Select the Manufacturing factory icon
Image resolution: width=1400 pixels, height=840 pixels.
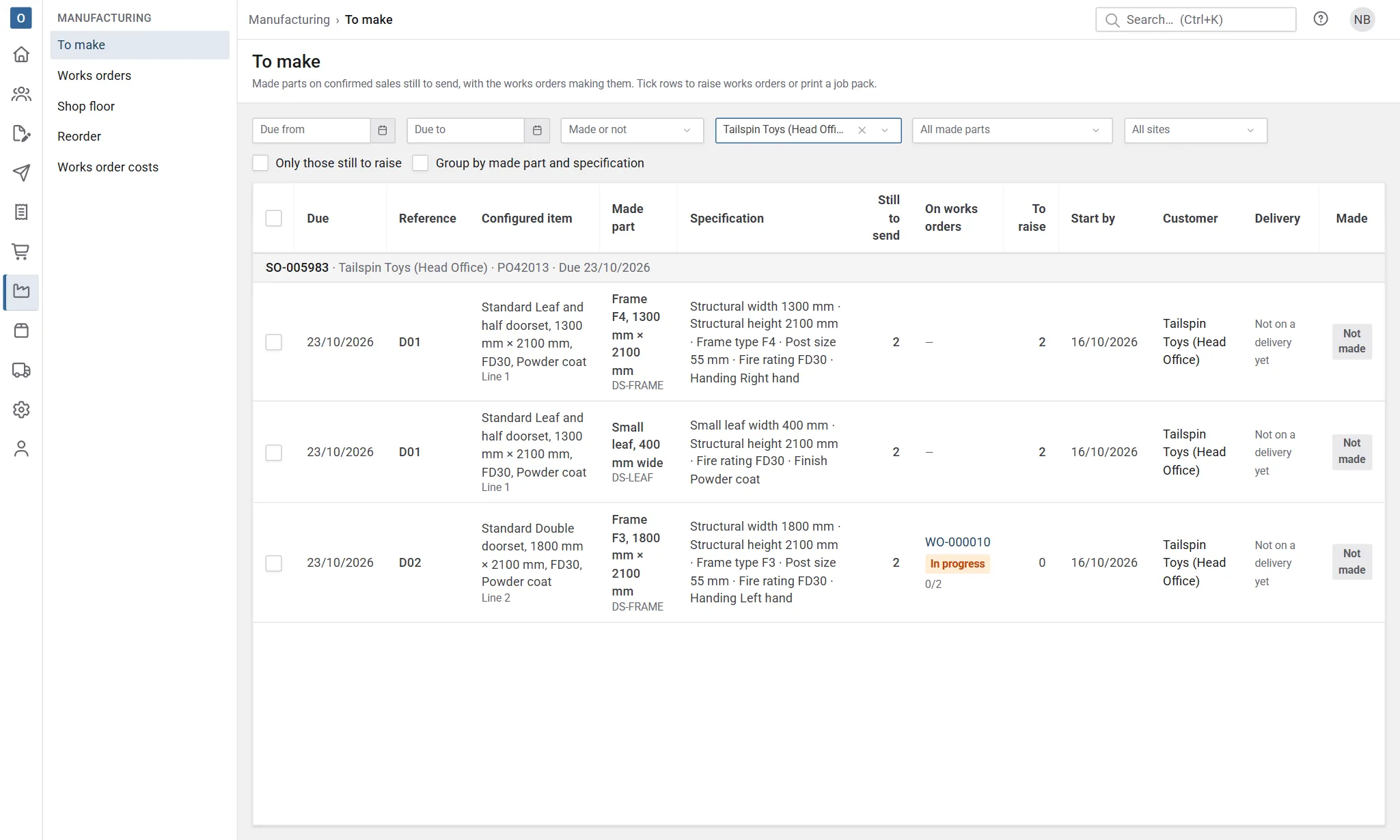click(x=21, y=292)
